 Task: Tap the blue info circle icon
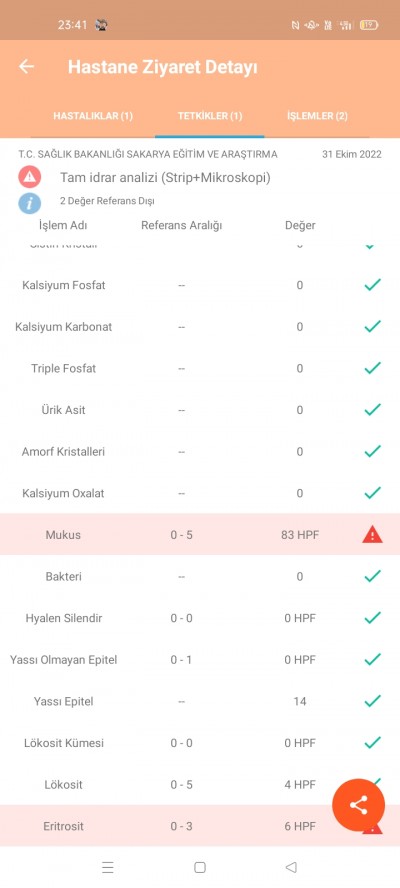pos(29,202)
